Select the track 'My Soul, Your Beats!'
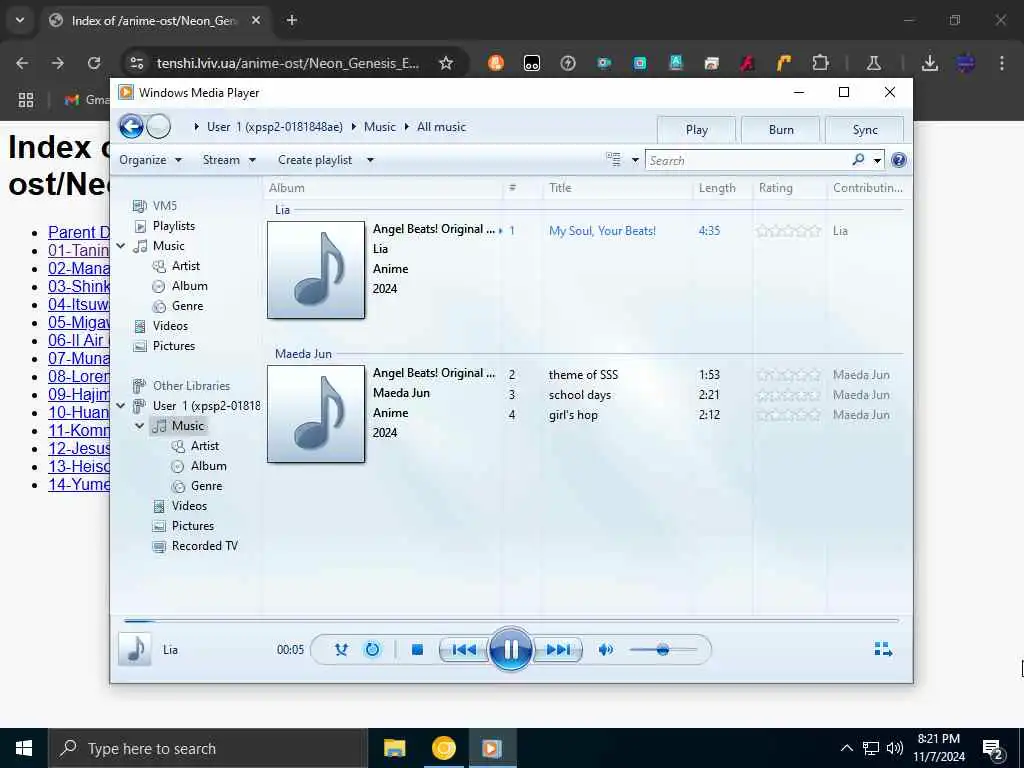This screenshot has height=768, width=1024. coord(602,231)
